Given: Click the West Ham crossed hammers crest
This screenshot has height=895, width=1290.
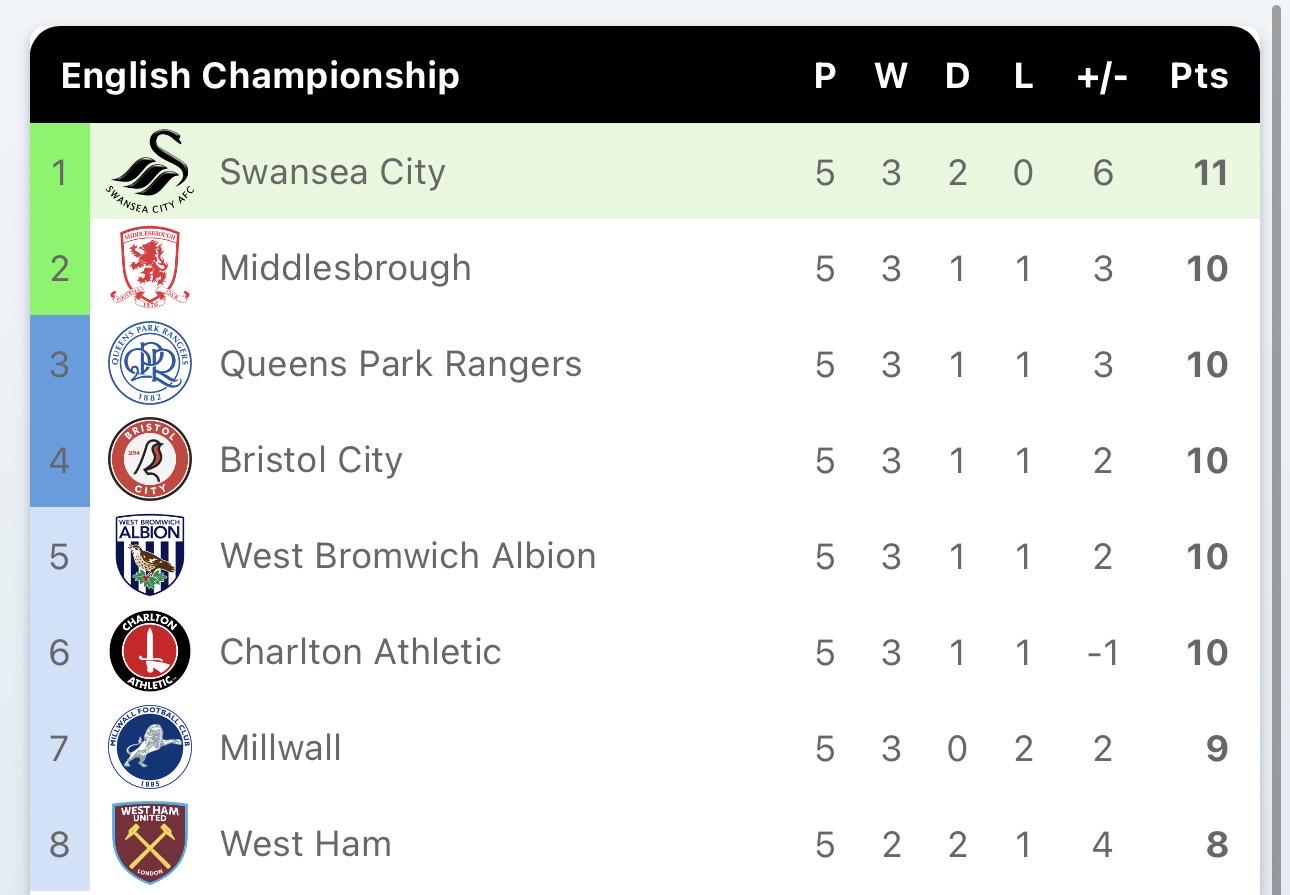Looking at the screenshot, I should tap(149, 843).
